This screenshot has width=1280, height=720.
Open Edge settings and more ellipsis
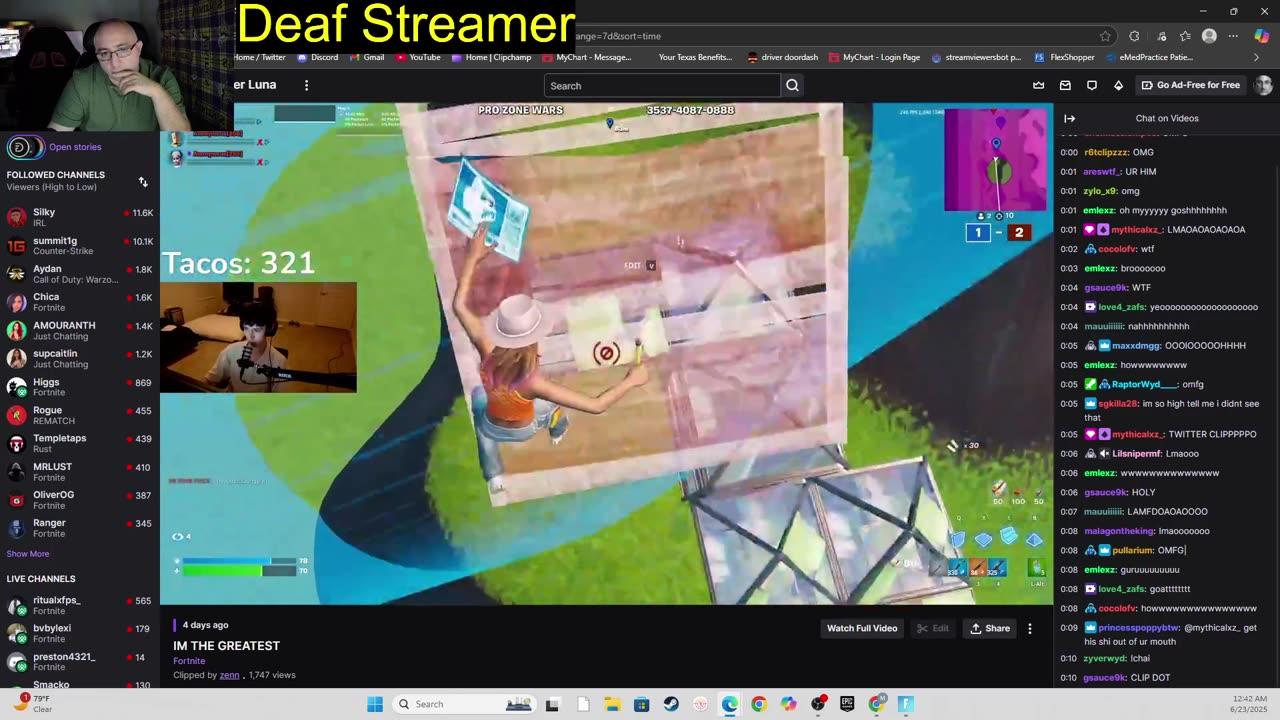click(1235, 36)
